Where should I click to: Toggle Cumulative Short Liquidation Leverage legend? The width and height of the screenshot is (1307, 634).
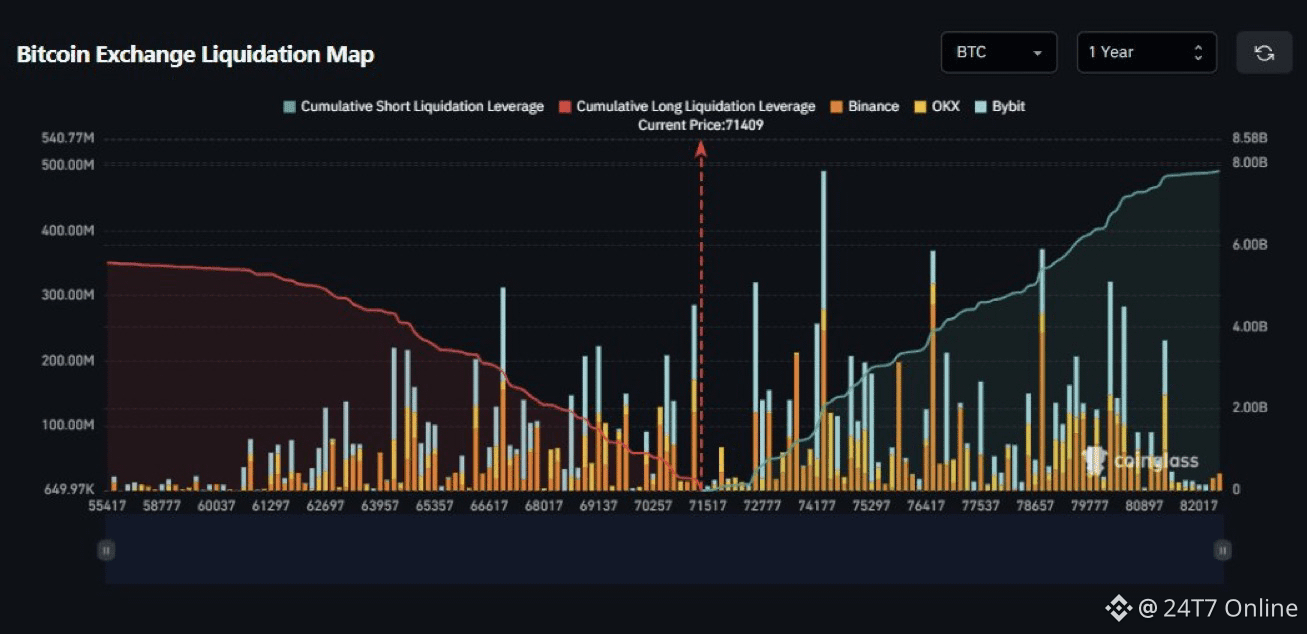pyautogui.click(x=414, y=106)
